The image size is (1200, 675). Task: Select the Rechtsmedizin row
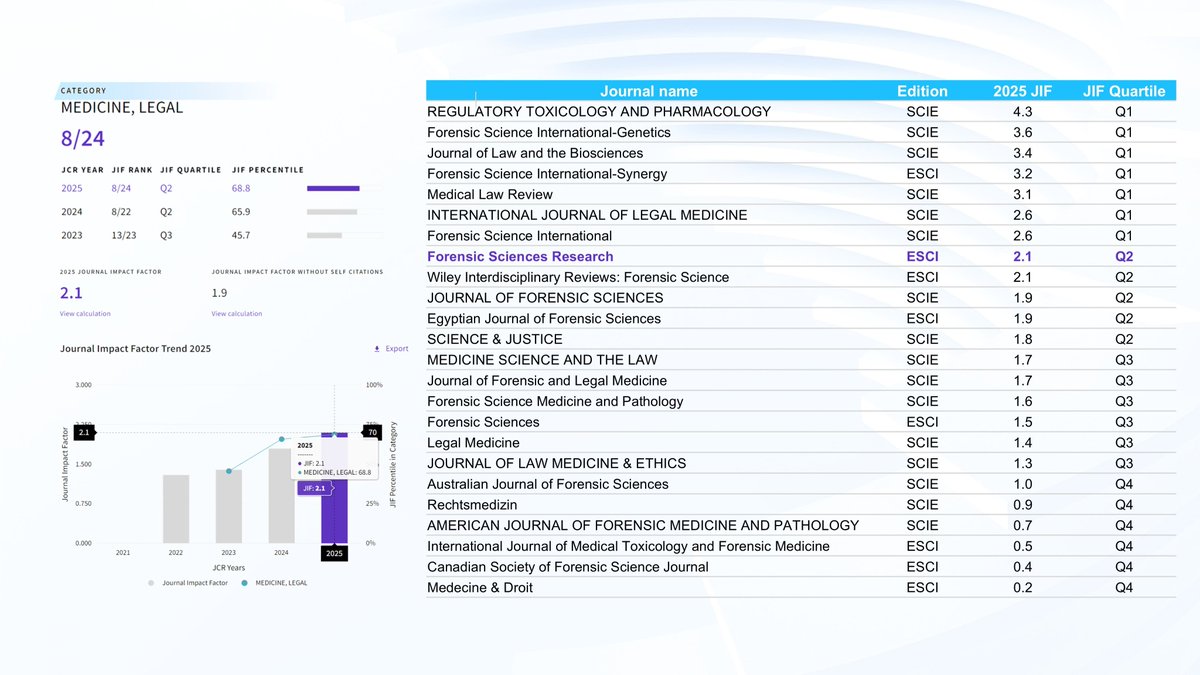tap(802, 504)
